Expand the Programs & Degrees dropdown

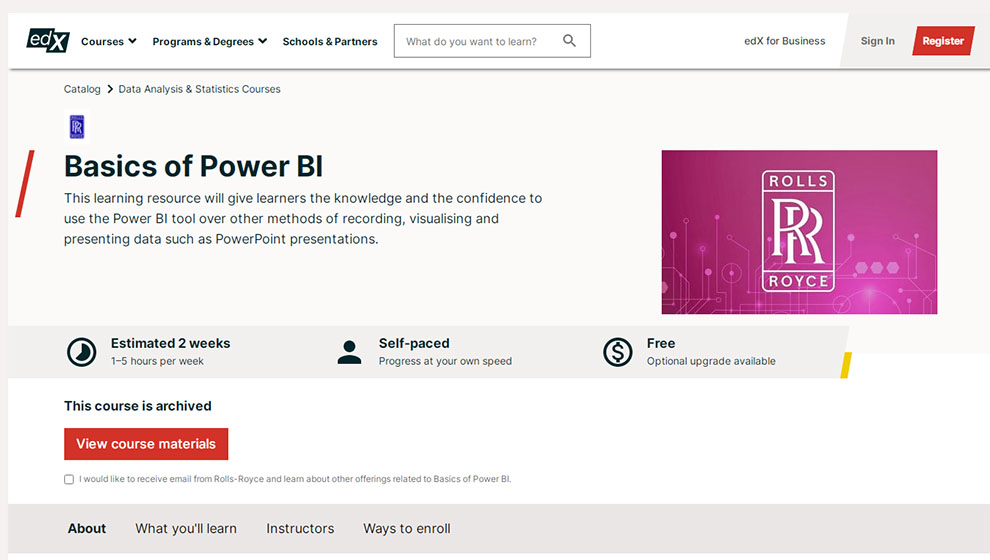pos(210,41)
